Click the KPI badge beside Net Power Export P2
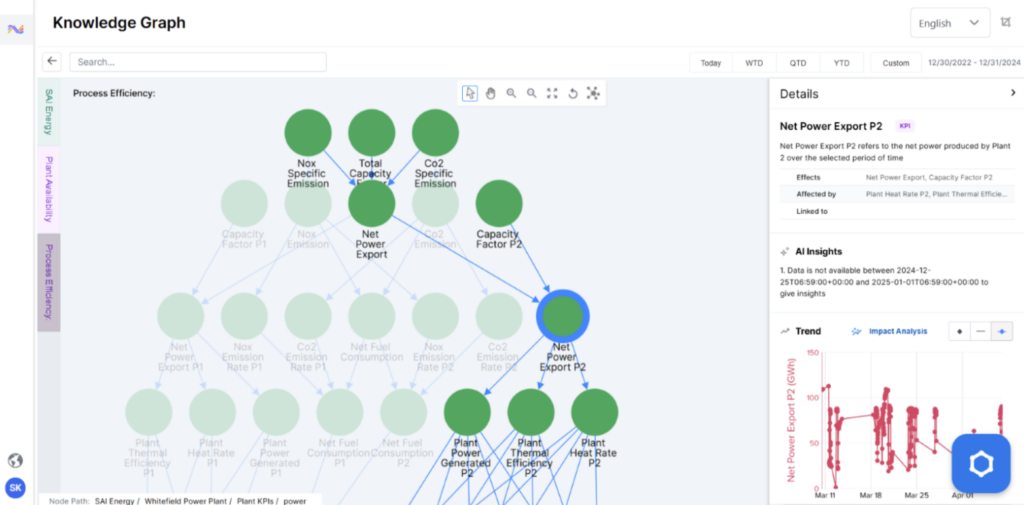The width and height of the screenshot is (1024, 505). pyautogui.click(x=904, y=126)
